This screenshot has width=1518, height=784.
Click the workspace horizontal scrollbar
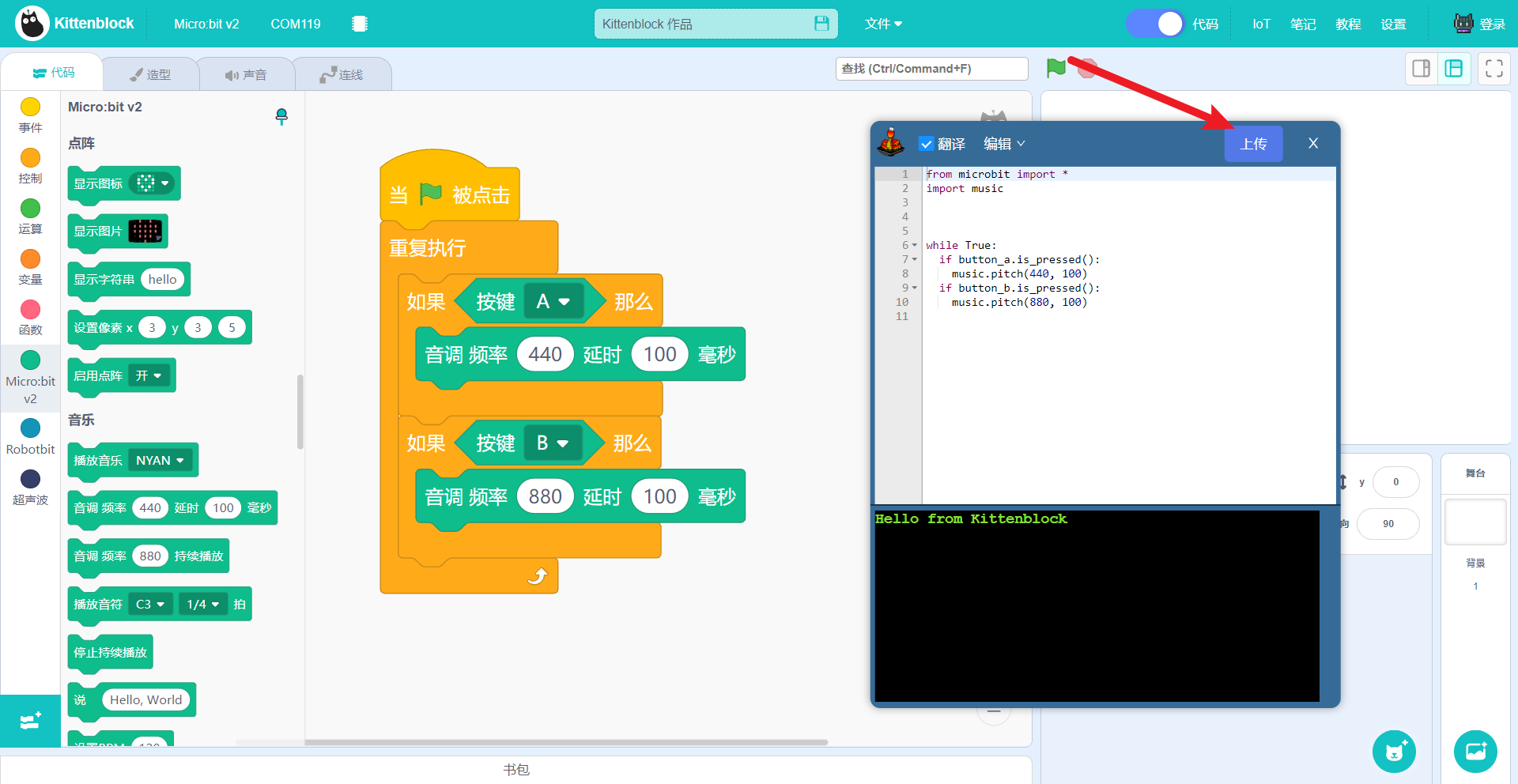coord(566,742)
